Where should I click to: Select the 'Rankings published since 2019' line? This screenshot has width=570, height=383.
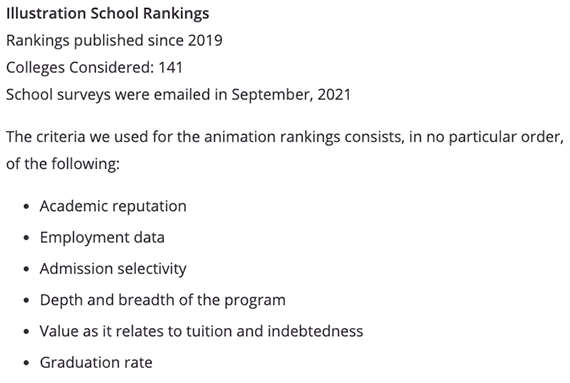click(114, 41)
